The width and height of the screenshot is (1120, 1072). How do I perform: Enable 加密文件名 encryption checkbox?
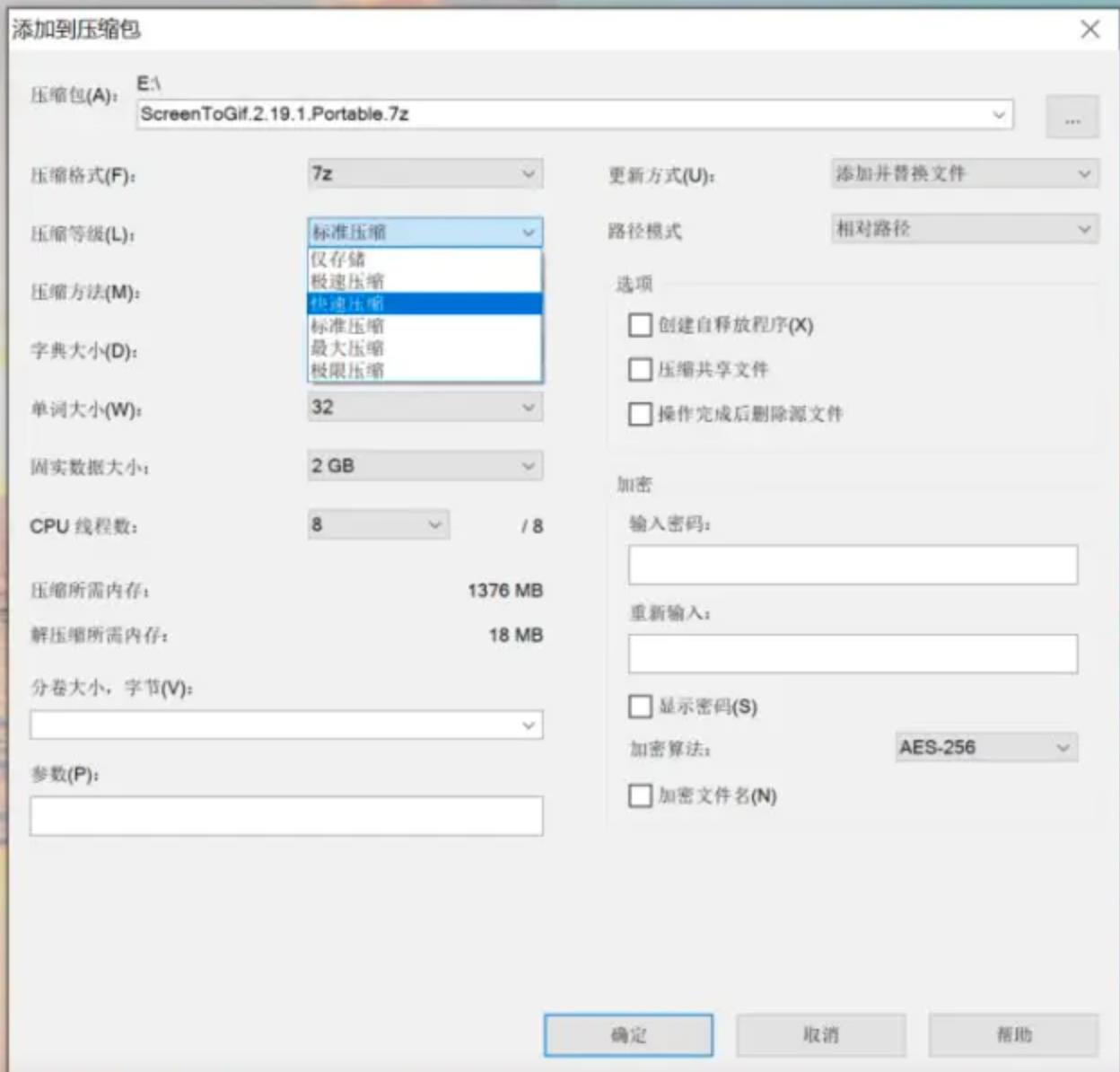640,795
